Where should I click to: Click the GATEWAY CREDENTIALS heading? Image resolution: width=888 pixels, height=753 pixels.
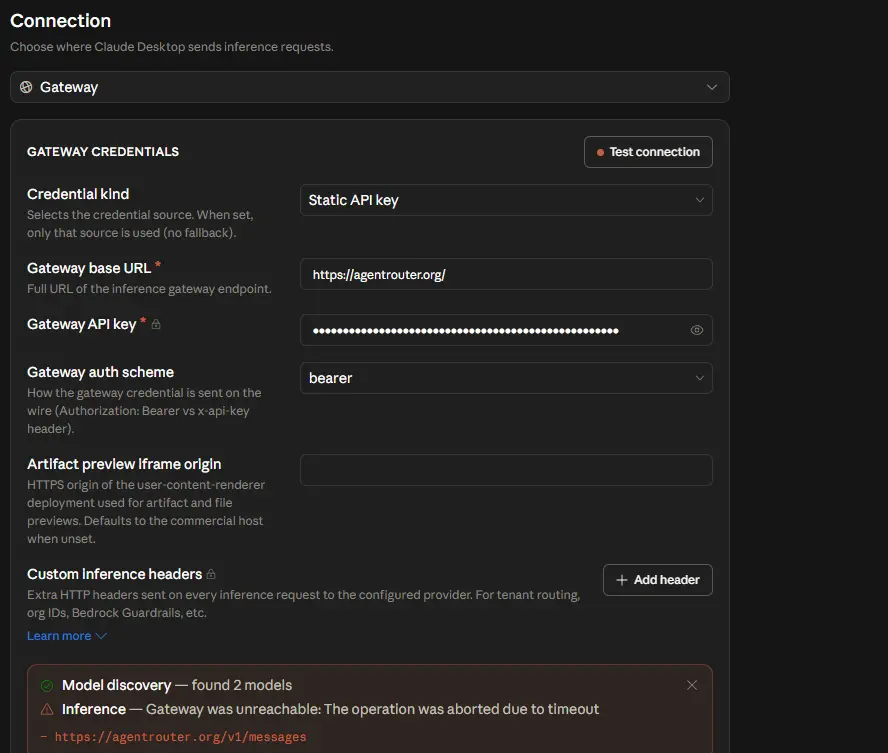(x=103, y=152)
